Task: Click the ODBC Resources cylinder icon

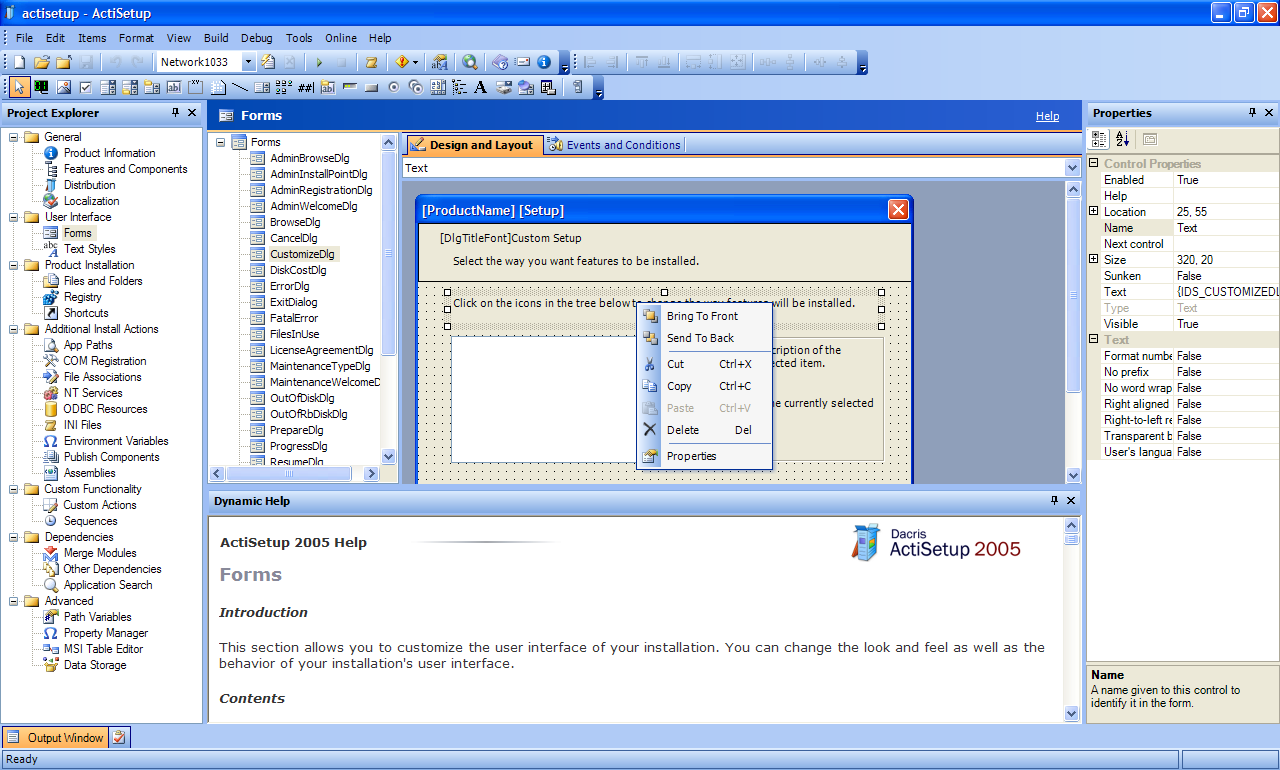Action: pos(51,409)
